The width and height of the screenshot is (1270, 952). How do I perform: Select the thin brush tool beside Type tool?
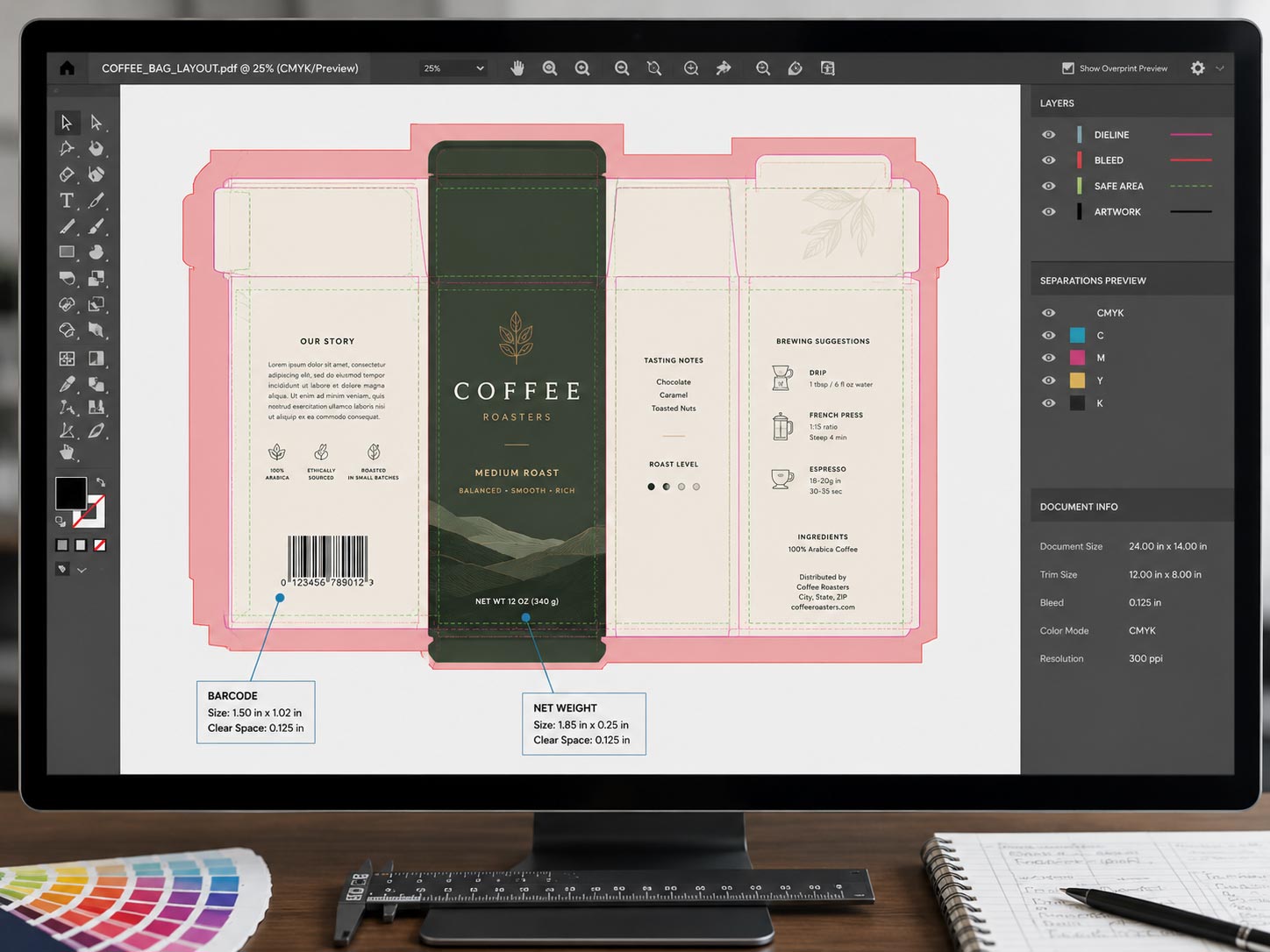click(96, 201)
